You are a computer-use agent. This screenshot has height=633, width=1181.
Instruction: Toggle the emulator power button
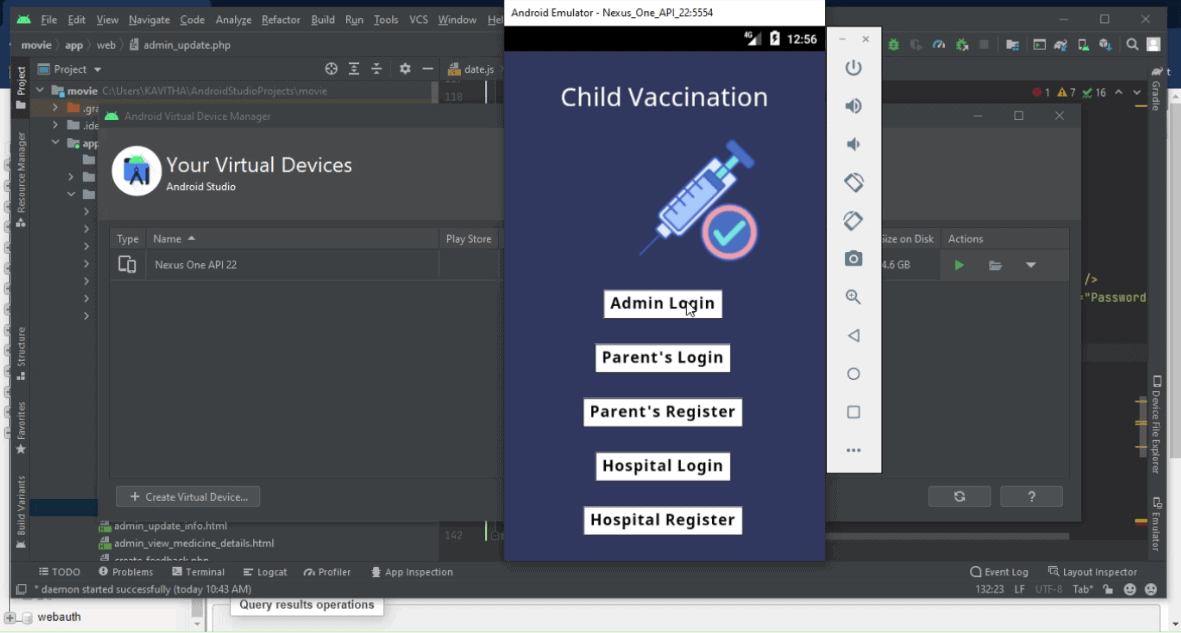[854, 68]
